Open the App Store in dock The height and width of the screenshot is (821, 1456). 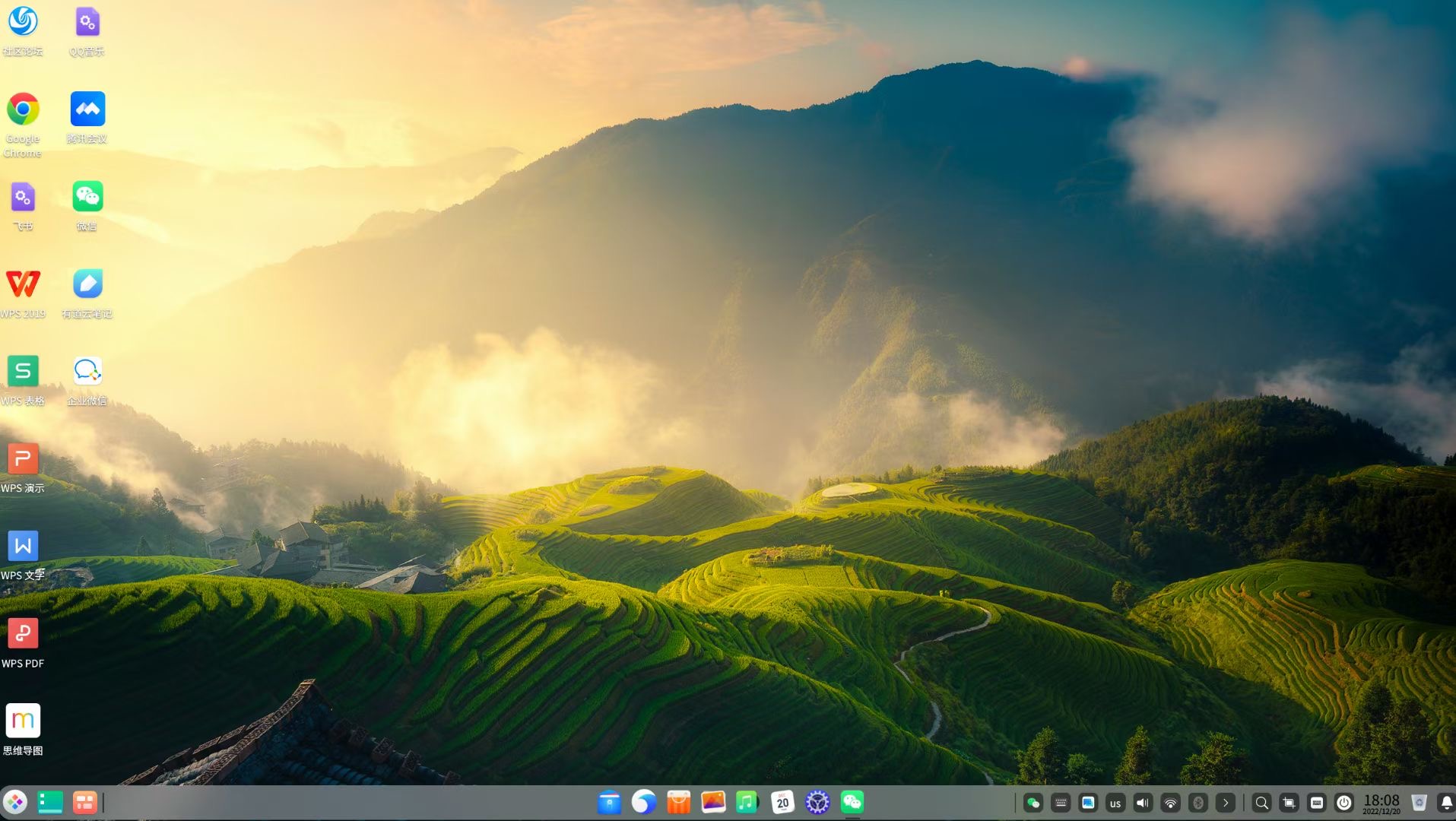point(678,802)
